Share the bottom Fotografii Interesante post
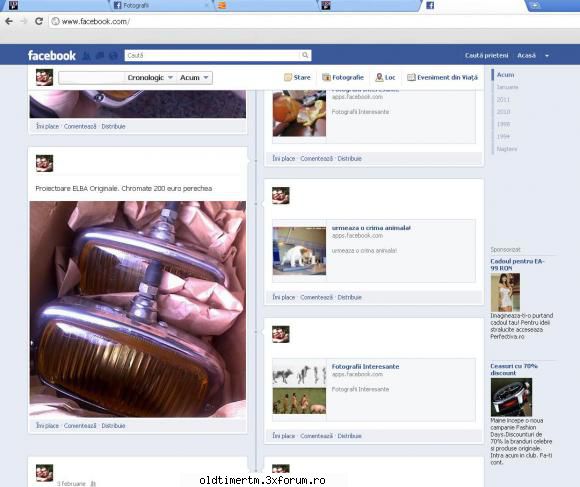This screenshot has width=580, height=487. coord(350,436)
